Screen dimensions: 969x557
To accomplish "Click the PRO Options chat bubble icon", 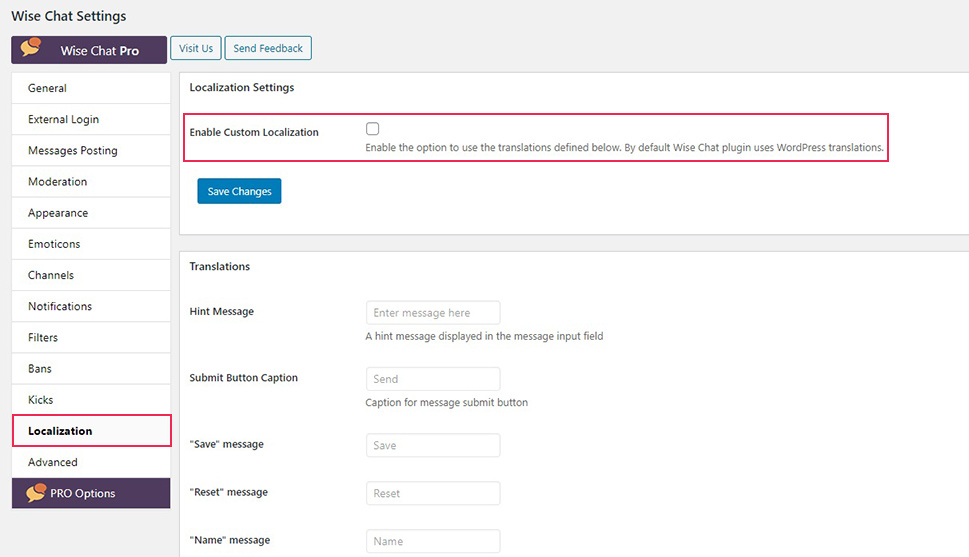I will point(36,493).
